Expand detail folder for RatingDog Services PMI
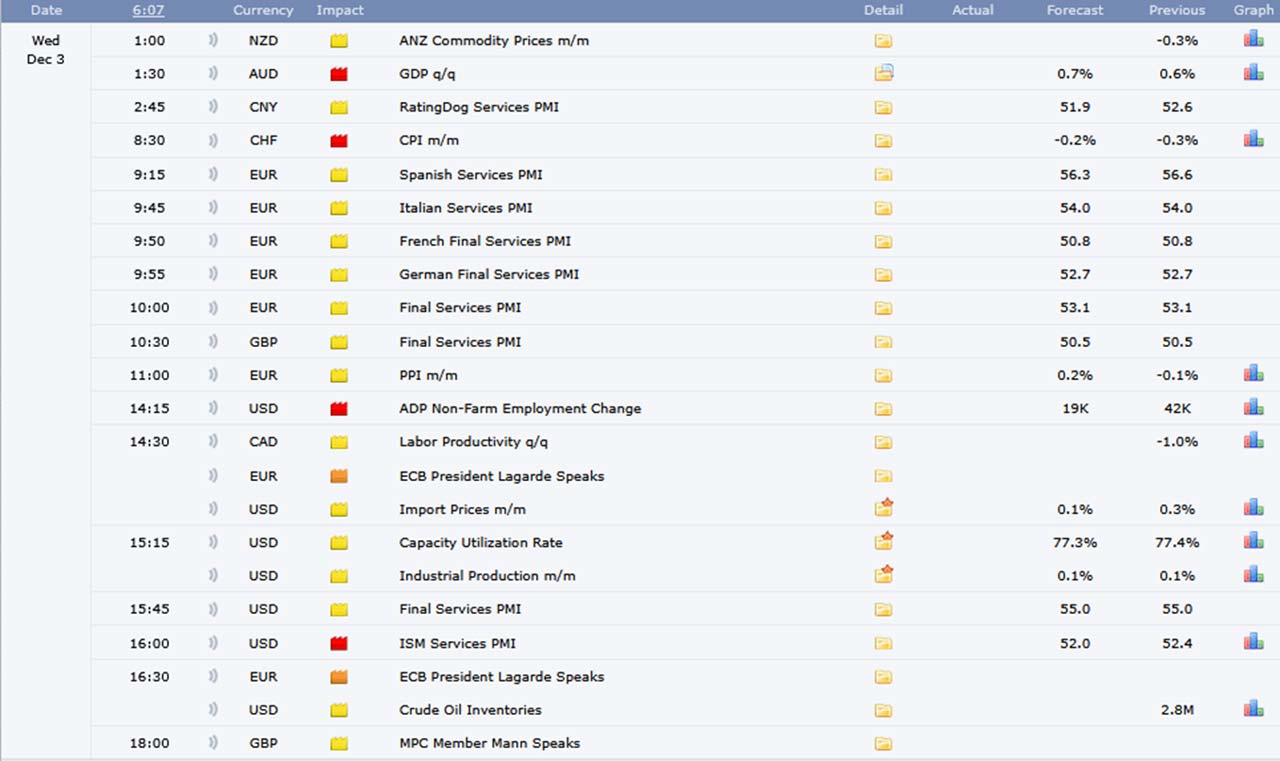This screenshot has height=761, width=1280. click(x=883, y=107)
